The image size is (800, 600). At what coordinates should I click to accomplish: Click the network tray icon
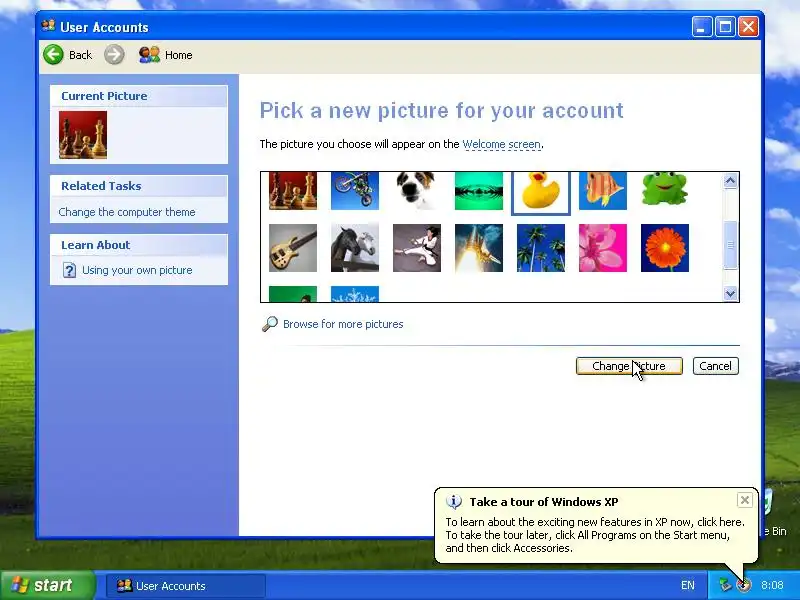(724, 585)
